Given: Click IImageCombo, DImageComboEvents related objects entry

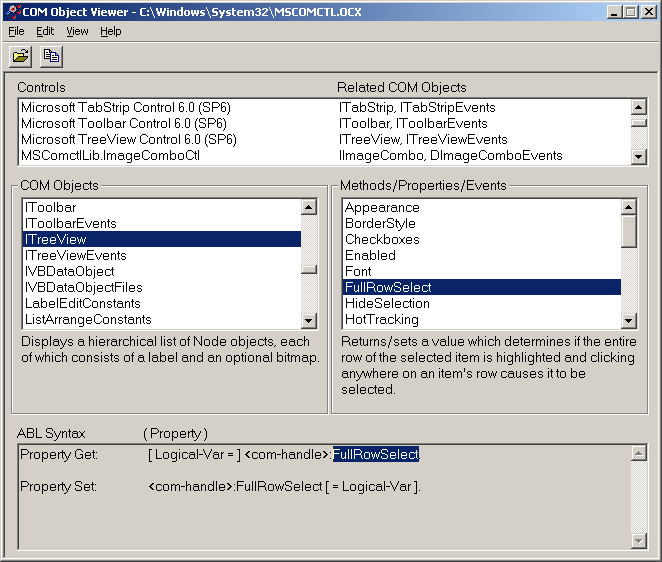Looking at the screenshot, I should tap(450, 155).
